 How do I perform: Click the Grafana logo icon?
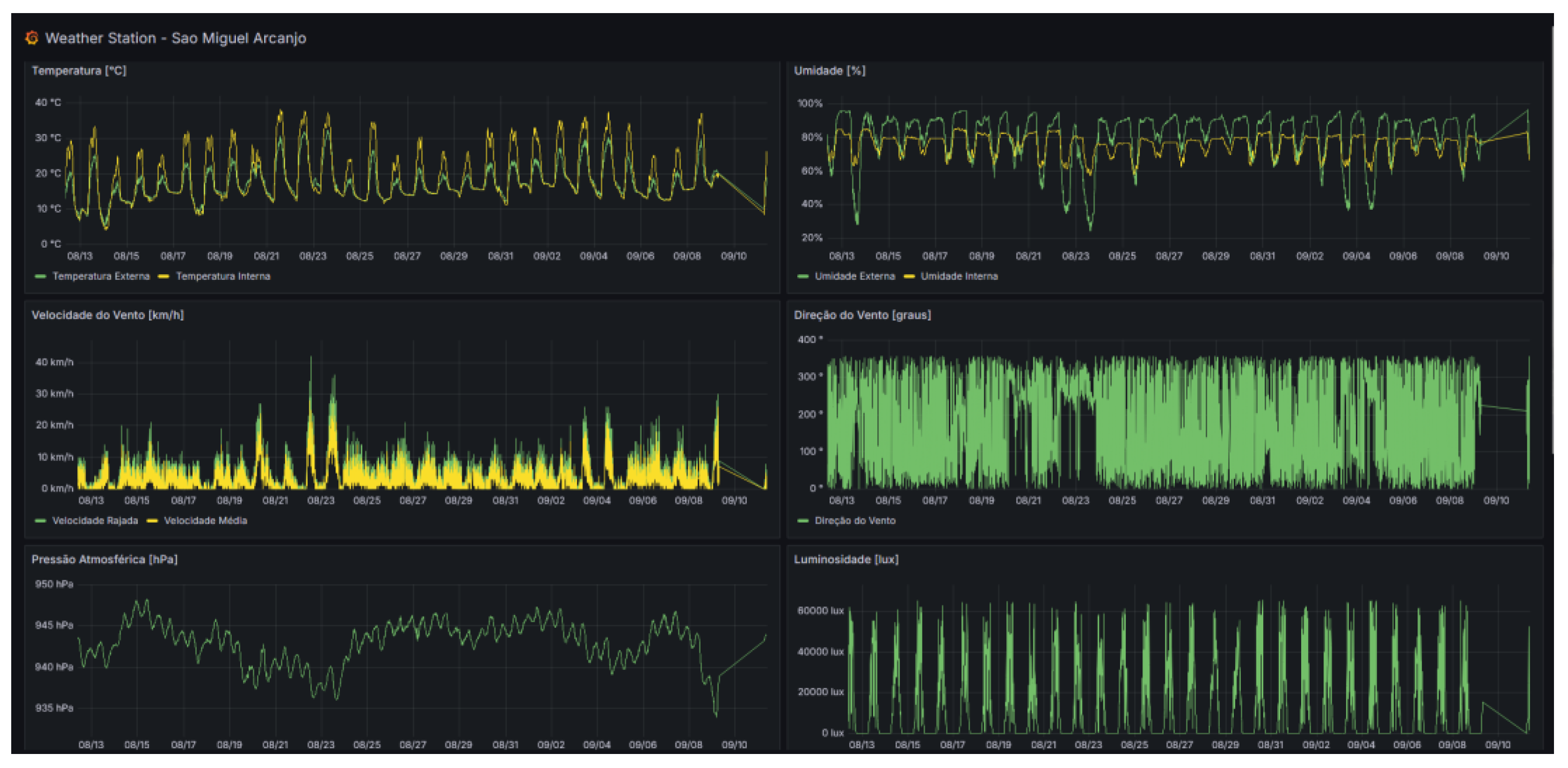(32, 38)
